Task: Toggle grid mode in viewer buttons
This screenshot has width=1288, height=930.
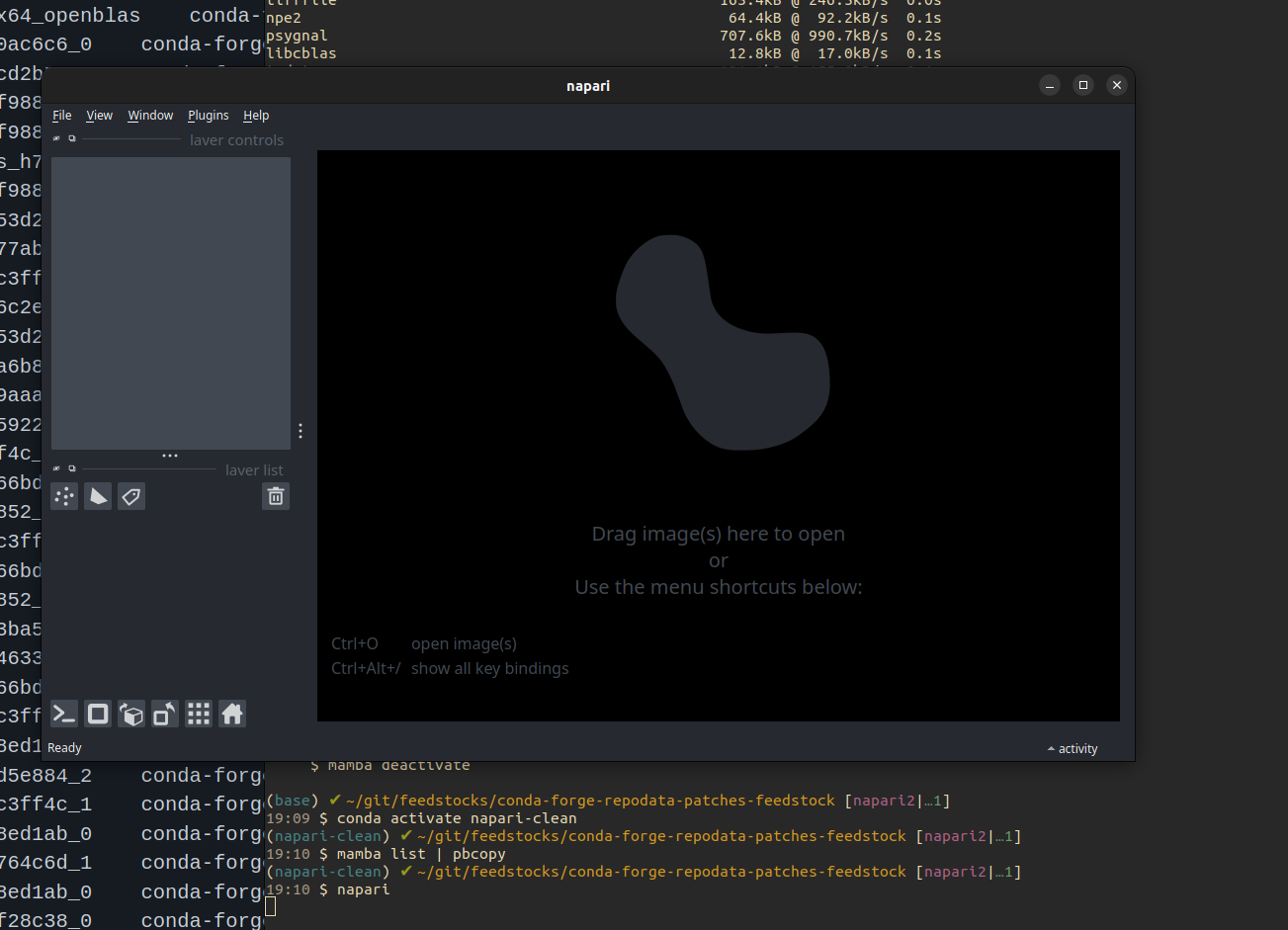Action: (x=199, y=714)
